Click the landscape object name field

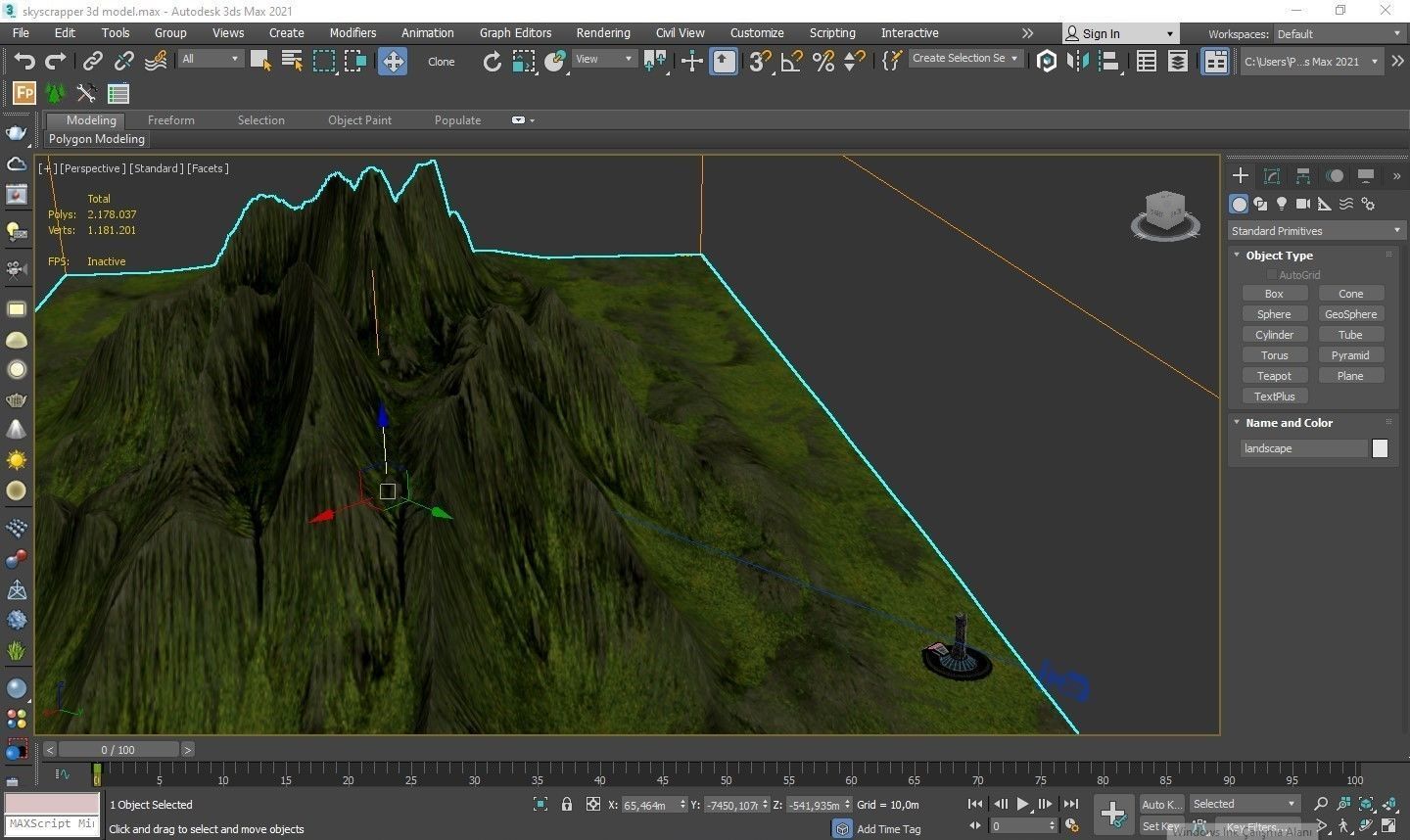pos(1304,448)
